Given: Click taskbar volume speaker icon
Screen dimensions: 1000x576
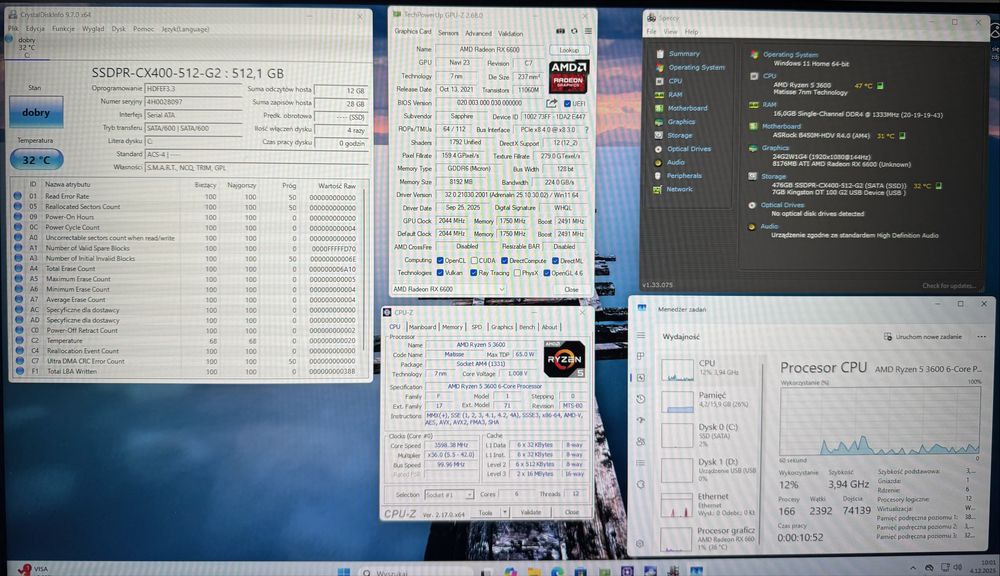Looking at the screenshot, I should click(x=957, y=567).
